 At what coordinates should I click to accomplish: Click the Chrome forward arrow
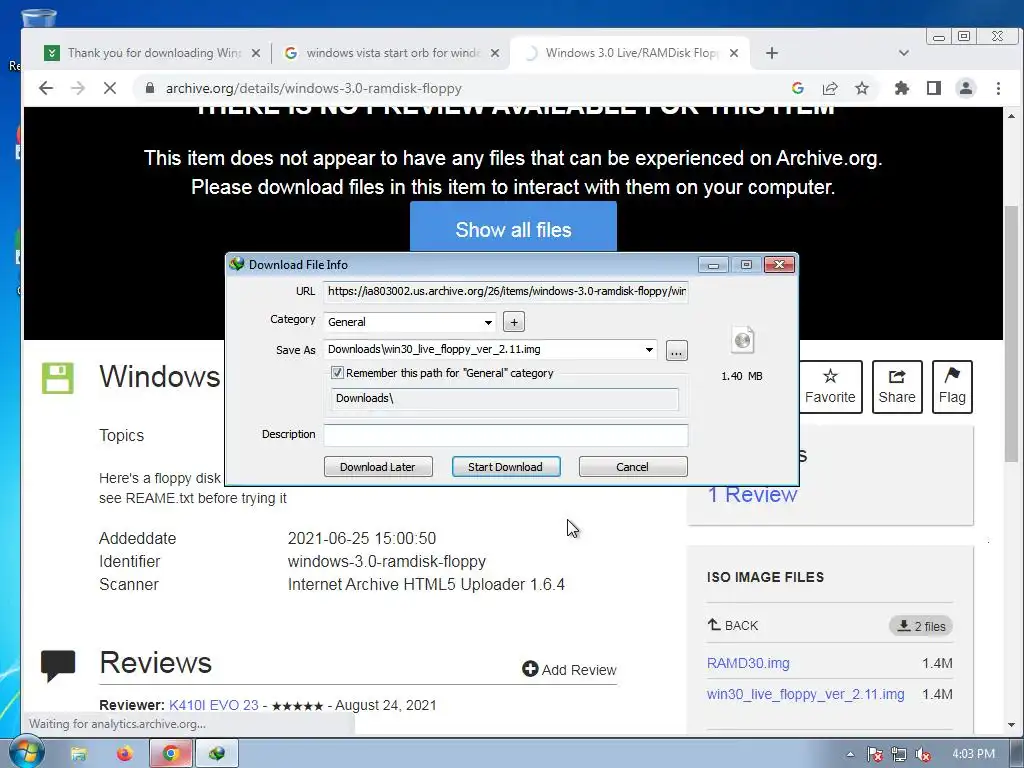click(x=78, y=88)
